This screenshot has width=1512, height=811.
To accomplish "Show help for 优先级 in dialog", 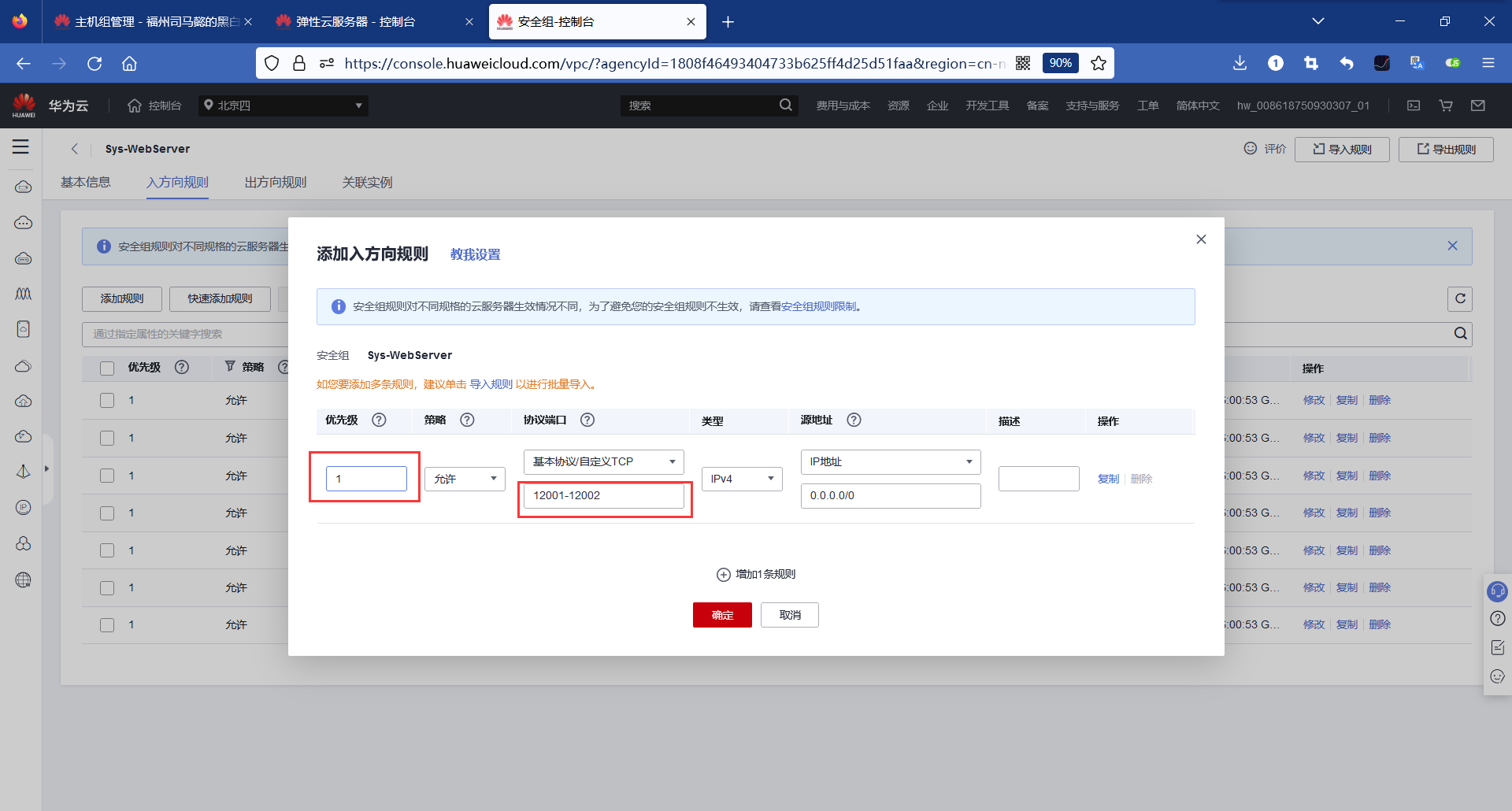I will tap(379, 420).
